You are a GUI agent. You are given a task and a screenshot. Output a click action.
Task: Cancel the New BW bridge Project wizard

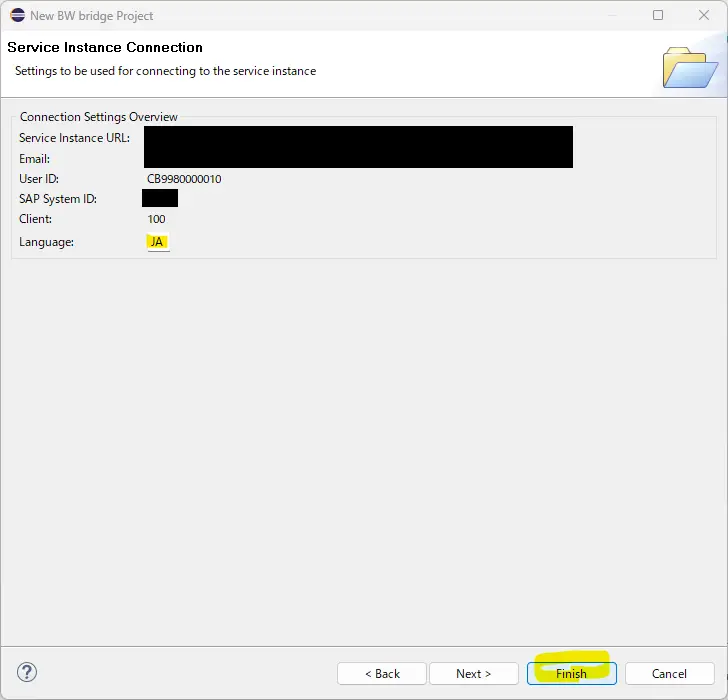click(x=669, y=673)
